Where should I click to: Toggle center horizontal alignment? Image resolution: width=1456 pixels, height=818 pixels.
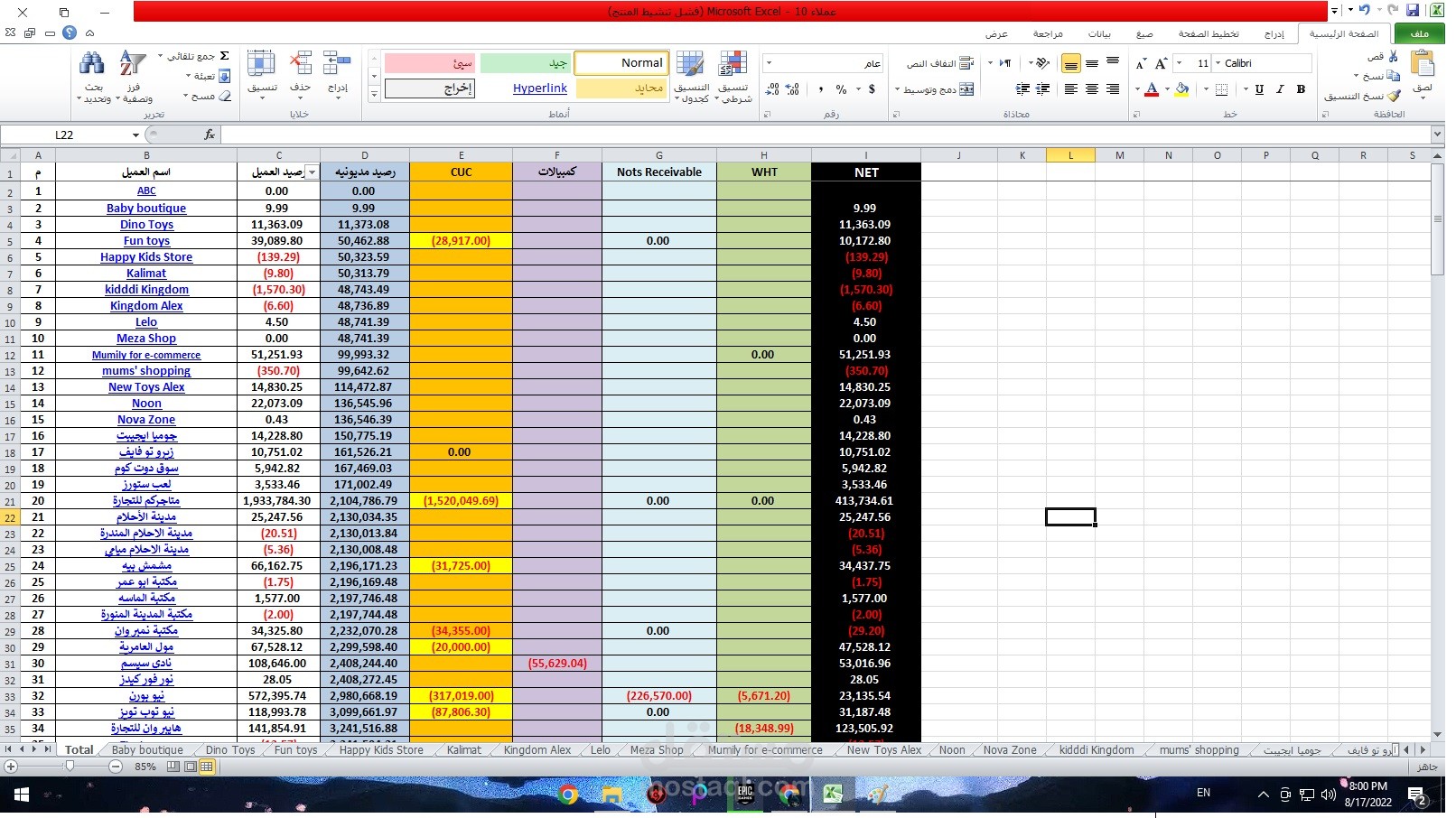click(x=1092, y=89)
